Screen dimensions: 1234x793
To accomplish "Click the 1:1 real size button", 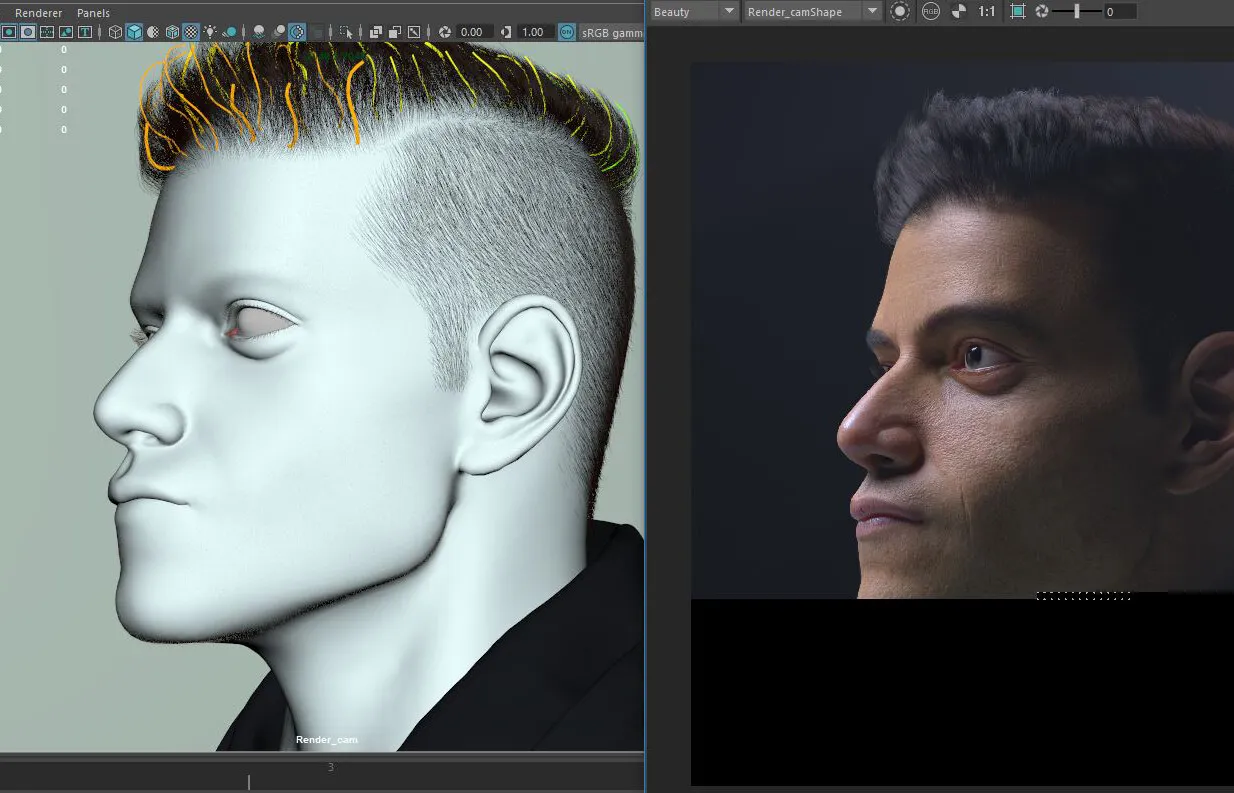I will [987, 12].
